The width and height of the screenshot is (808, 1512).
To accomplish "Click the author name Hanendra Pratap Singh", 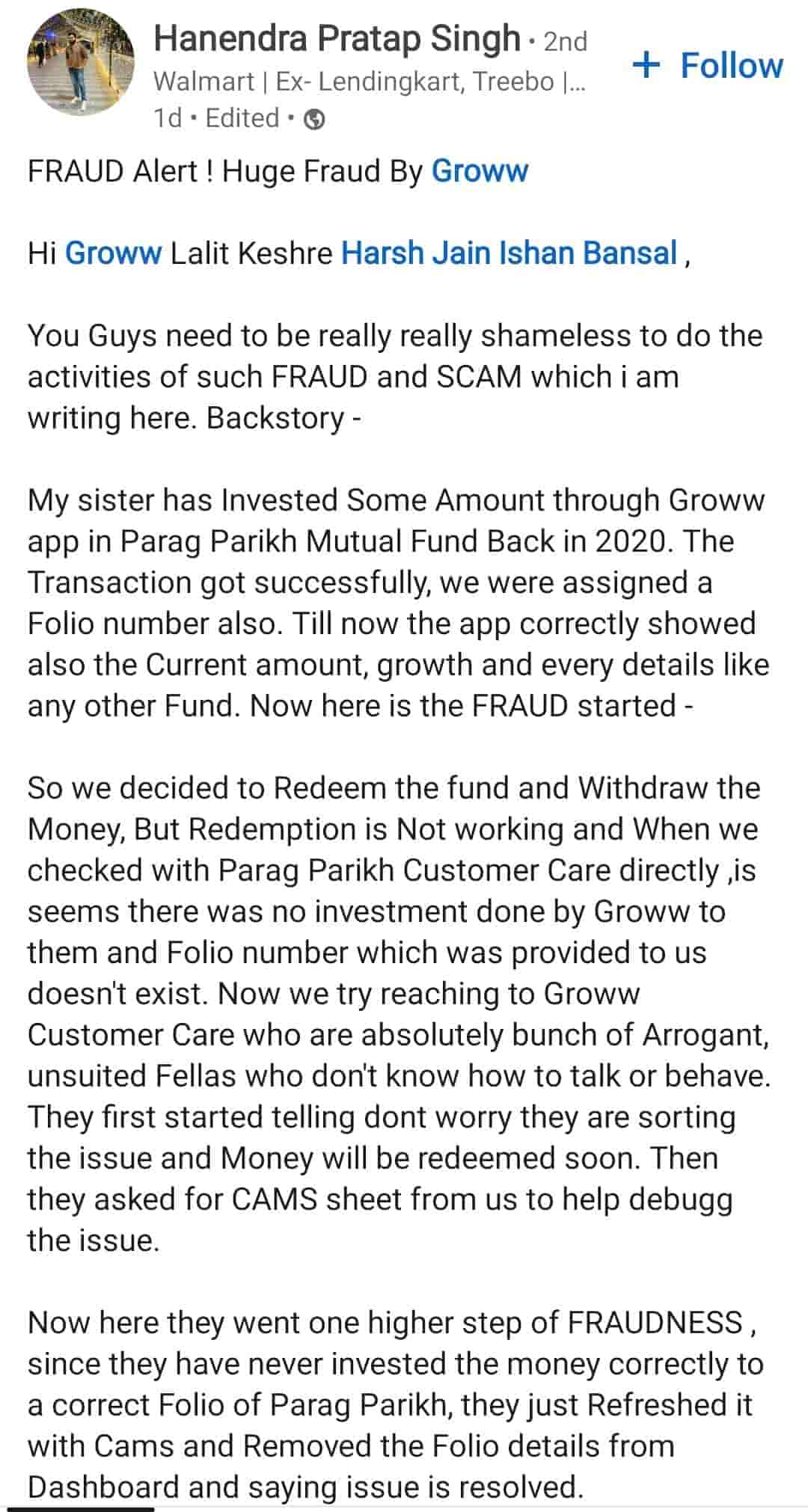I will pyautogui.click(x=337, y=38).
